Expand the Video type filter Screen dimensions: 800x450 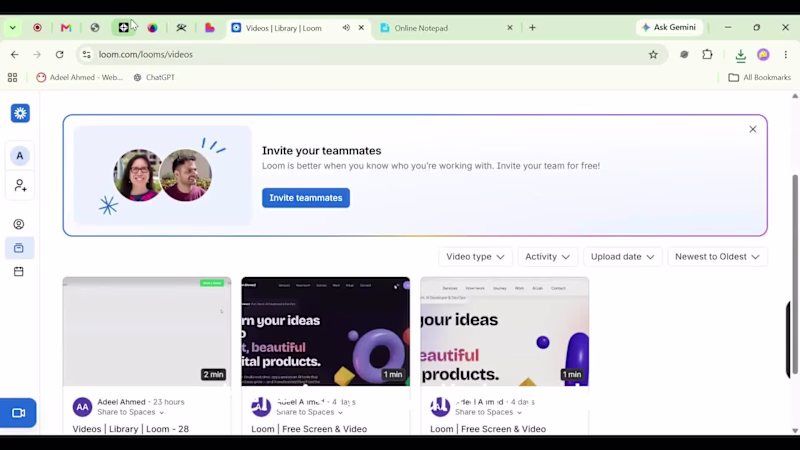(x=475, y=257)
